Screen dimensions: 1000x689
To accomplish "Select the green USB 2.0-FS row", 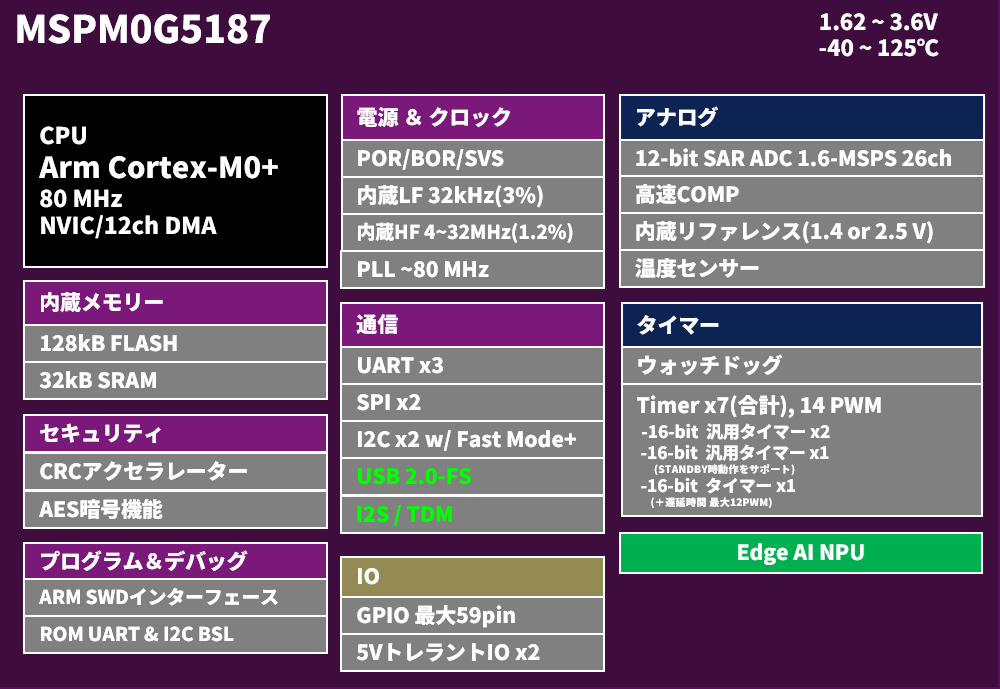I will [473, 477].
